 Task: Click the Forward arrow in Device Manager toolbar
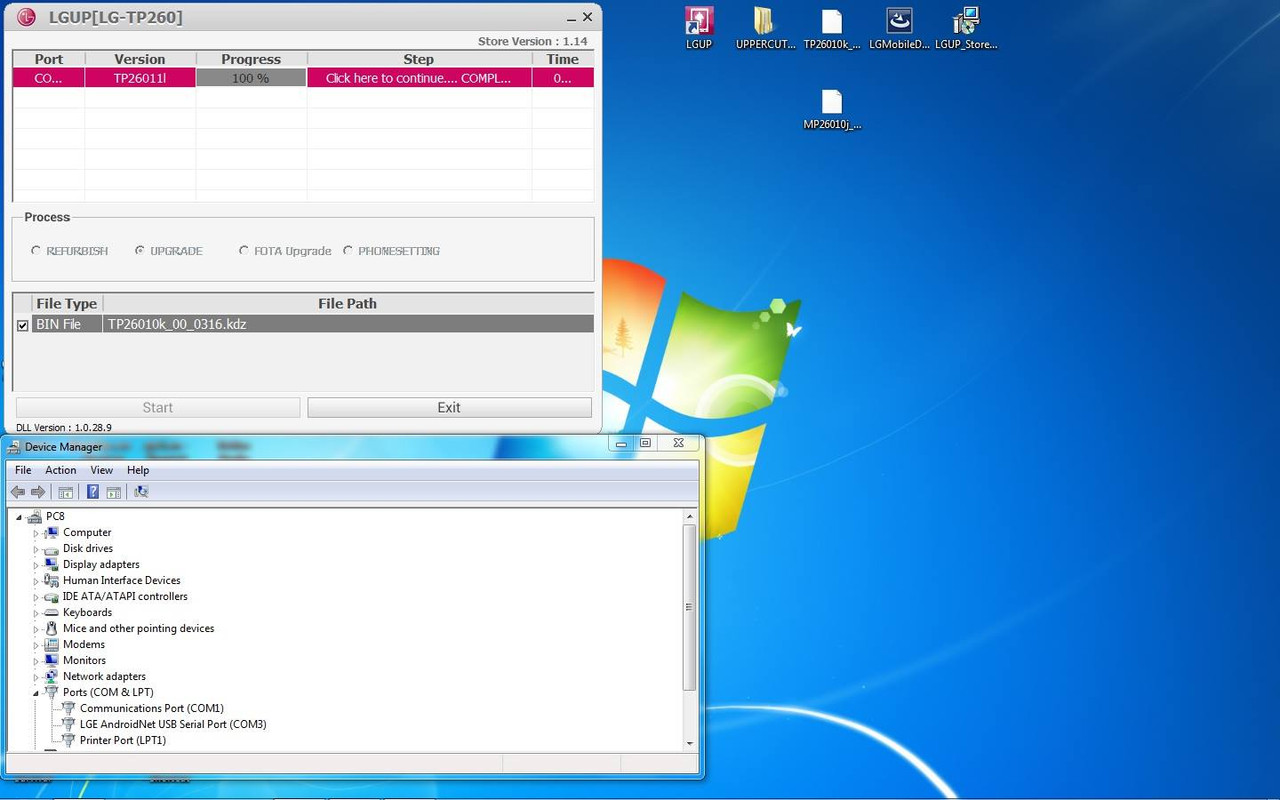coord(38,492)
